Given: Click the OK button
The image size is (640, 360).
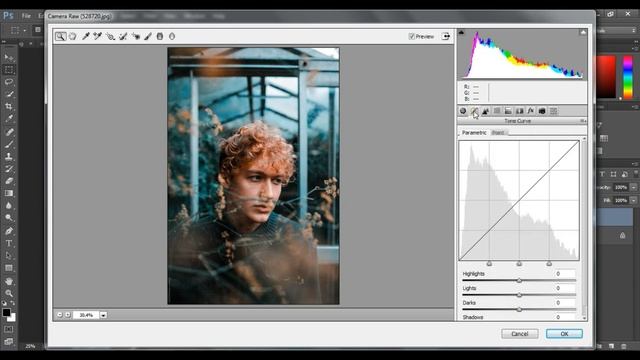Looking at the screenshot, I should [x=564, y=334].
